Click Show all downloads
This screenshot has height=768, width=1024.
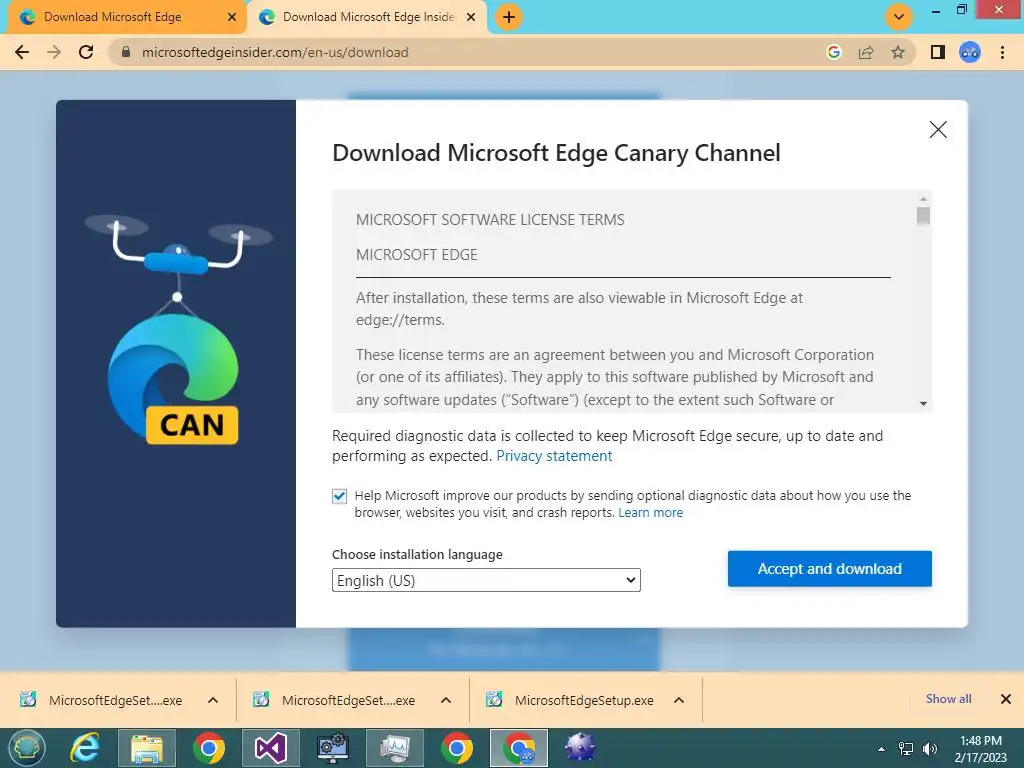[948, 699]
